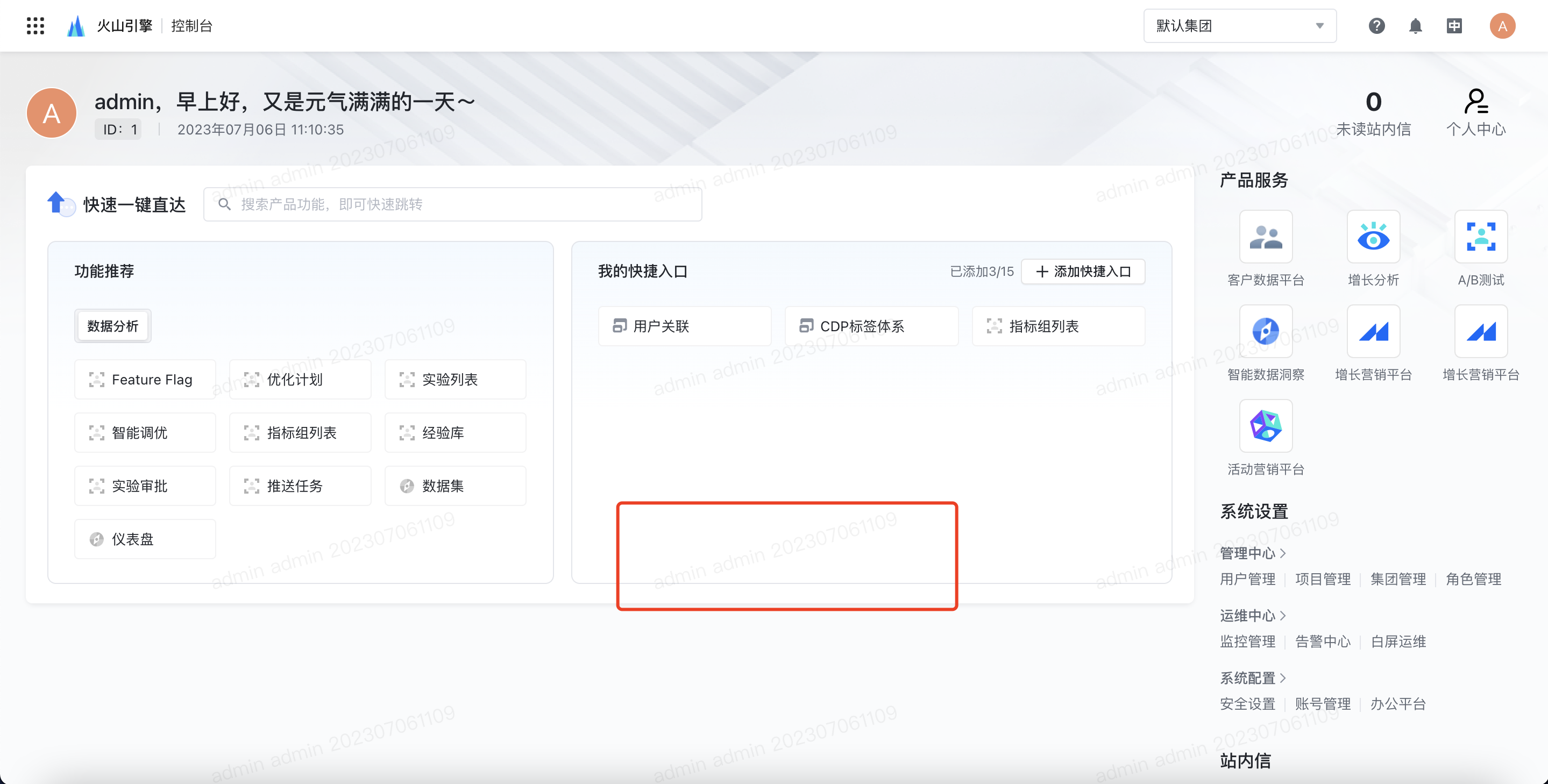
Task: Click the help question mark icon
Action: 1376,26
